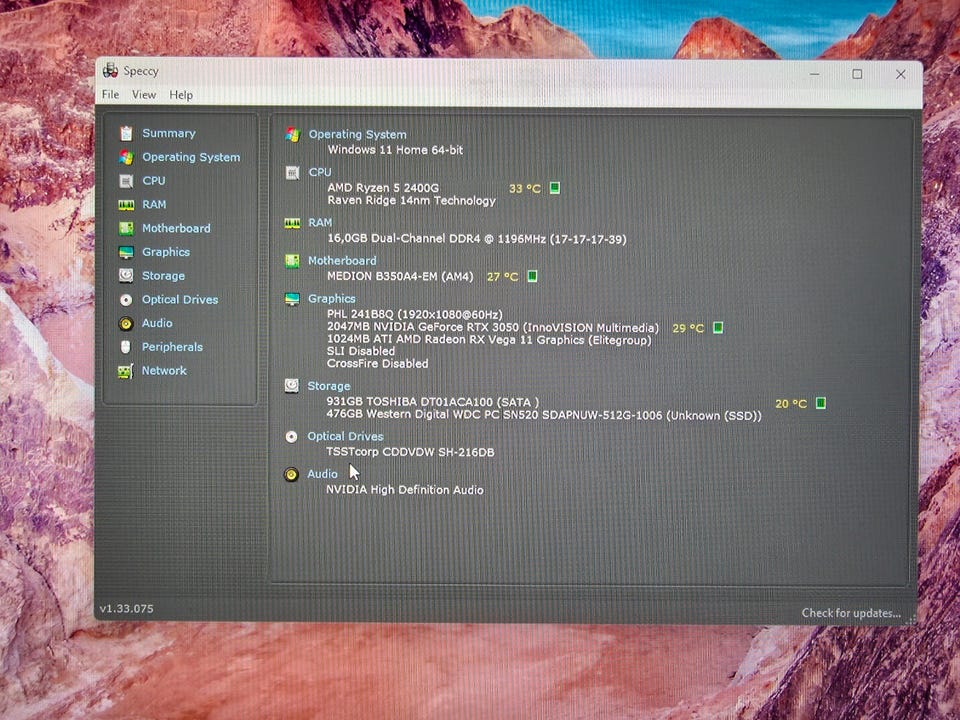The width and height of the screenshot is (960, 720).
Task: Show Graphics details from sidebar
Action: (x=166, y=252)
